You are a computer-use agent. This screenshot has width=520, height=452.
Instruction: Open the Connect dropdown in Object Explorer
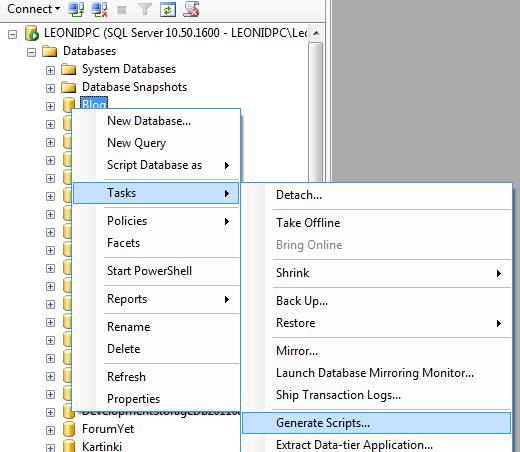33,9
